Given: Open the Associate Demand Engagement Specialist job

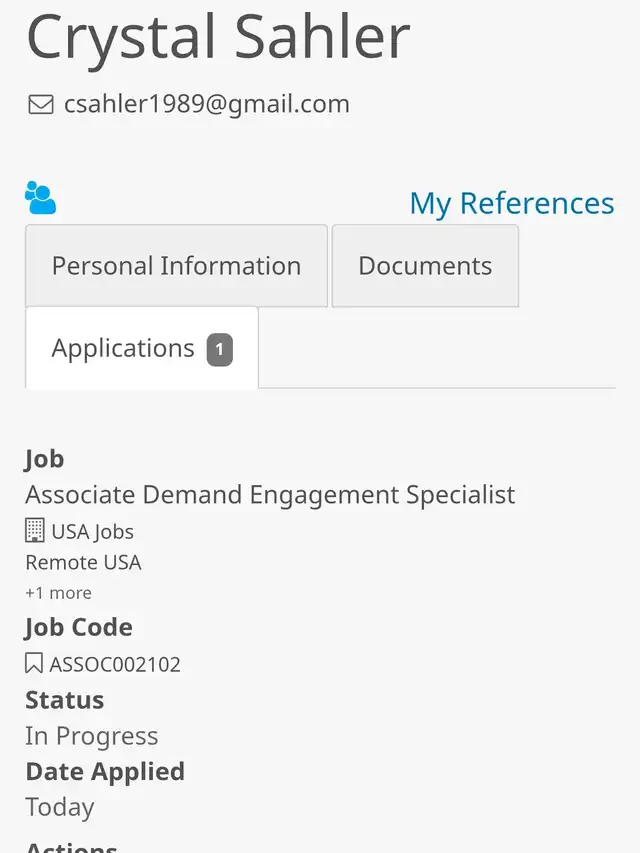Looking at the screenshot, I should click(x=270, y=495).
